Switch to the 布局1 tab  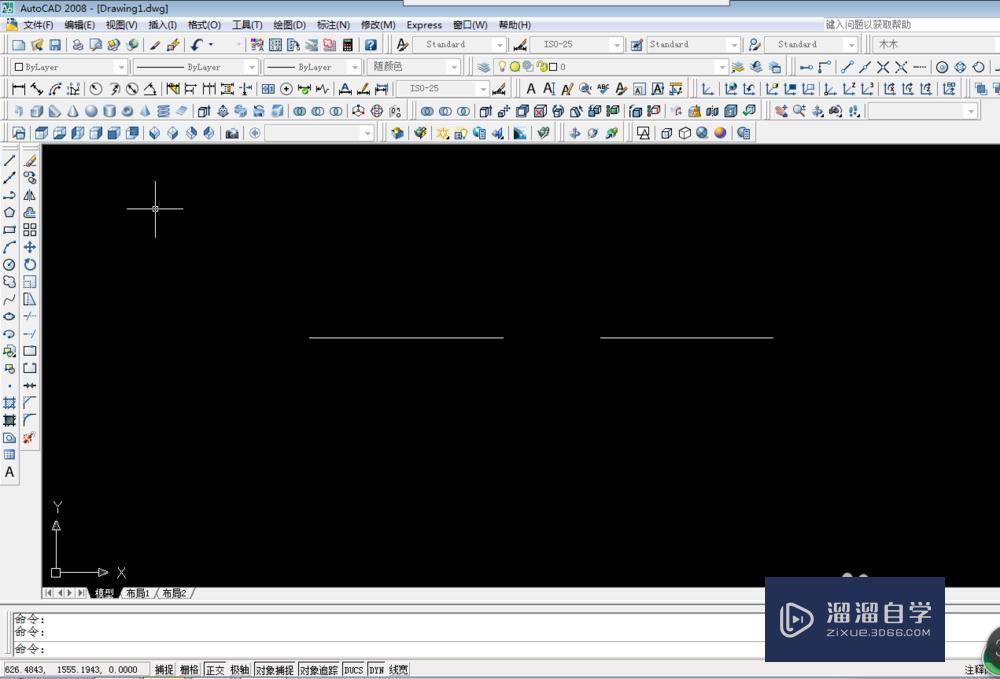point(136,592)
